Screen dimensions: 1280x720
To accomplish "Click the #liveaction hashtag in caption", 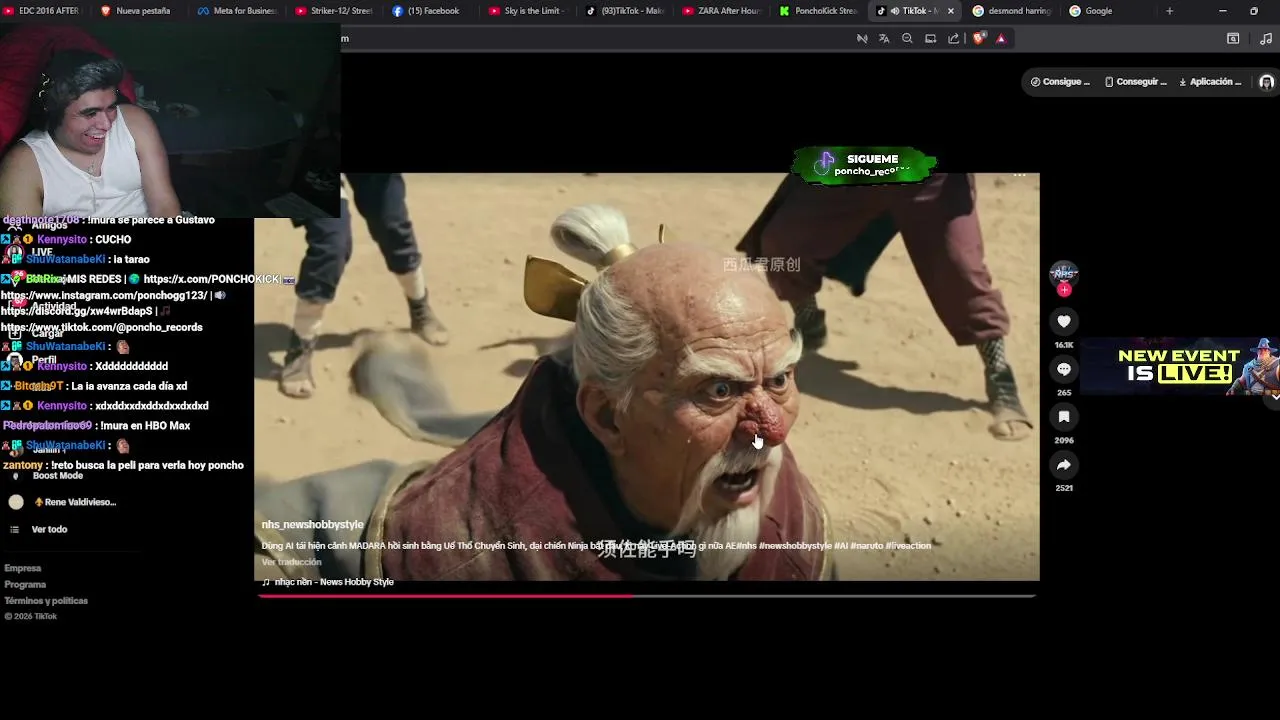I will [908, 546].
